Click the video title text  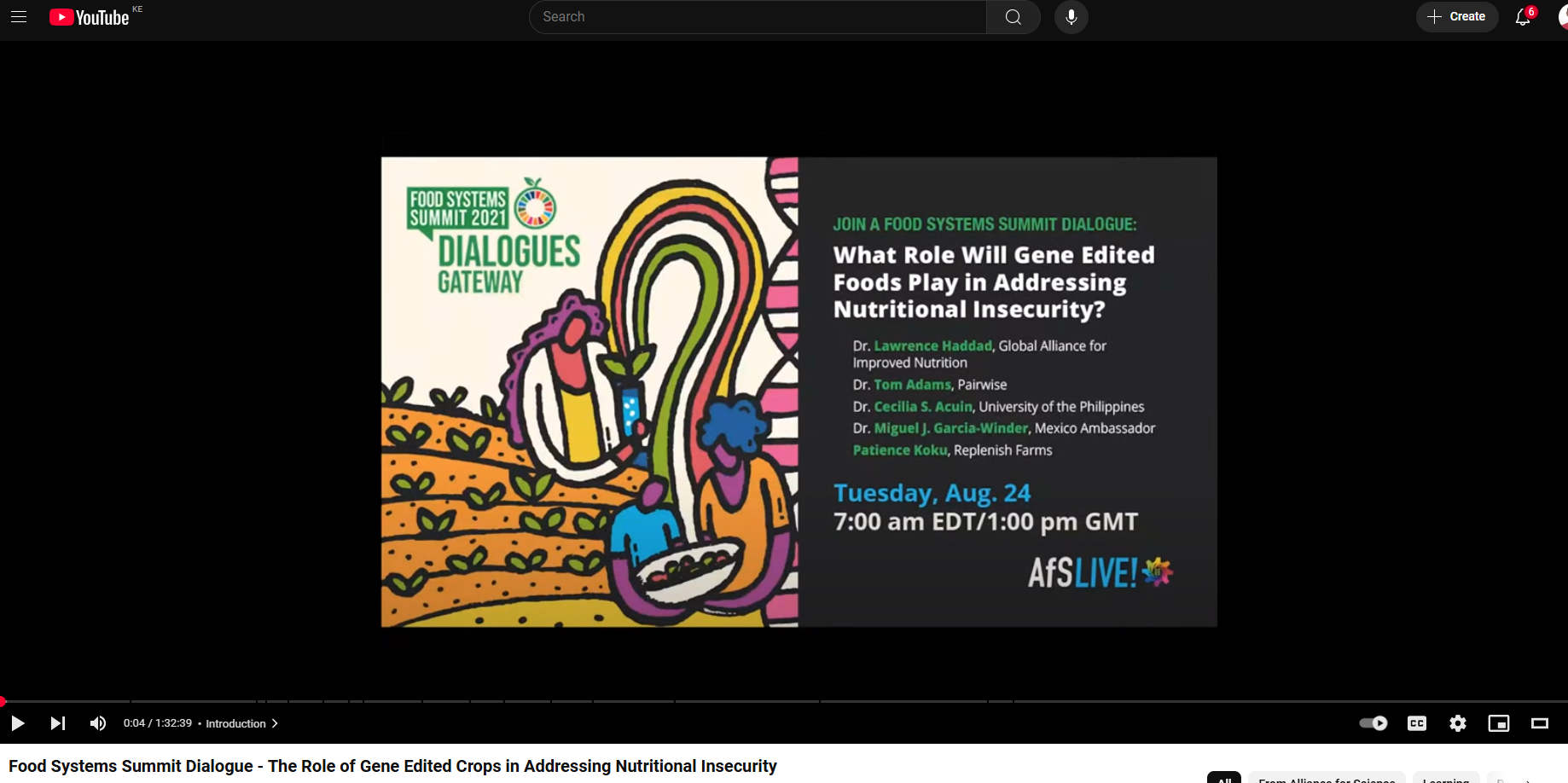pyautogui.click(x=392, y=766)
